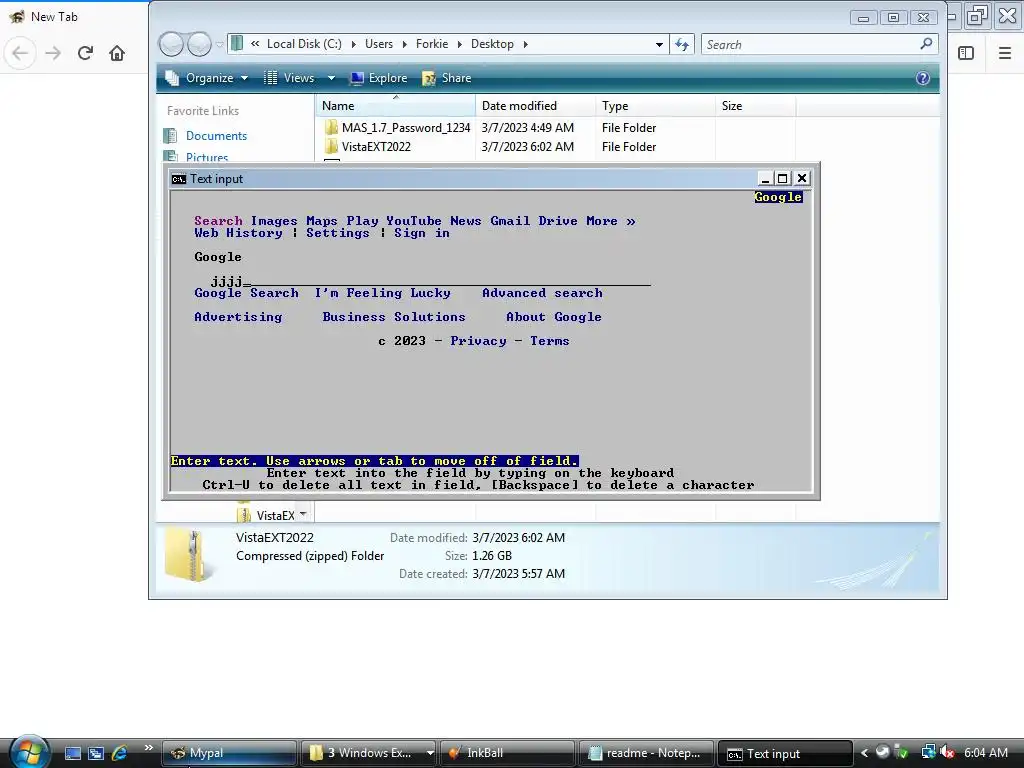The image size is (1024, 768).
Task: Sort files by Size column
Action: point(756,106)
